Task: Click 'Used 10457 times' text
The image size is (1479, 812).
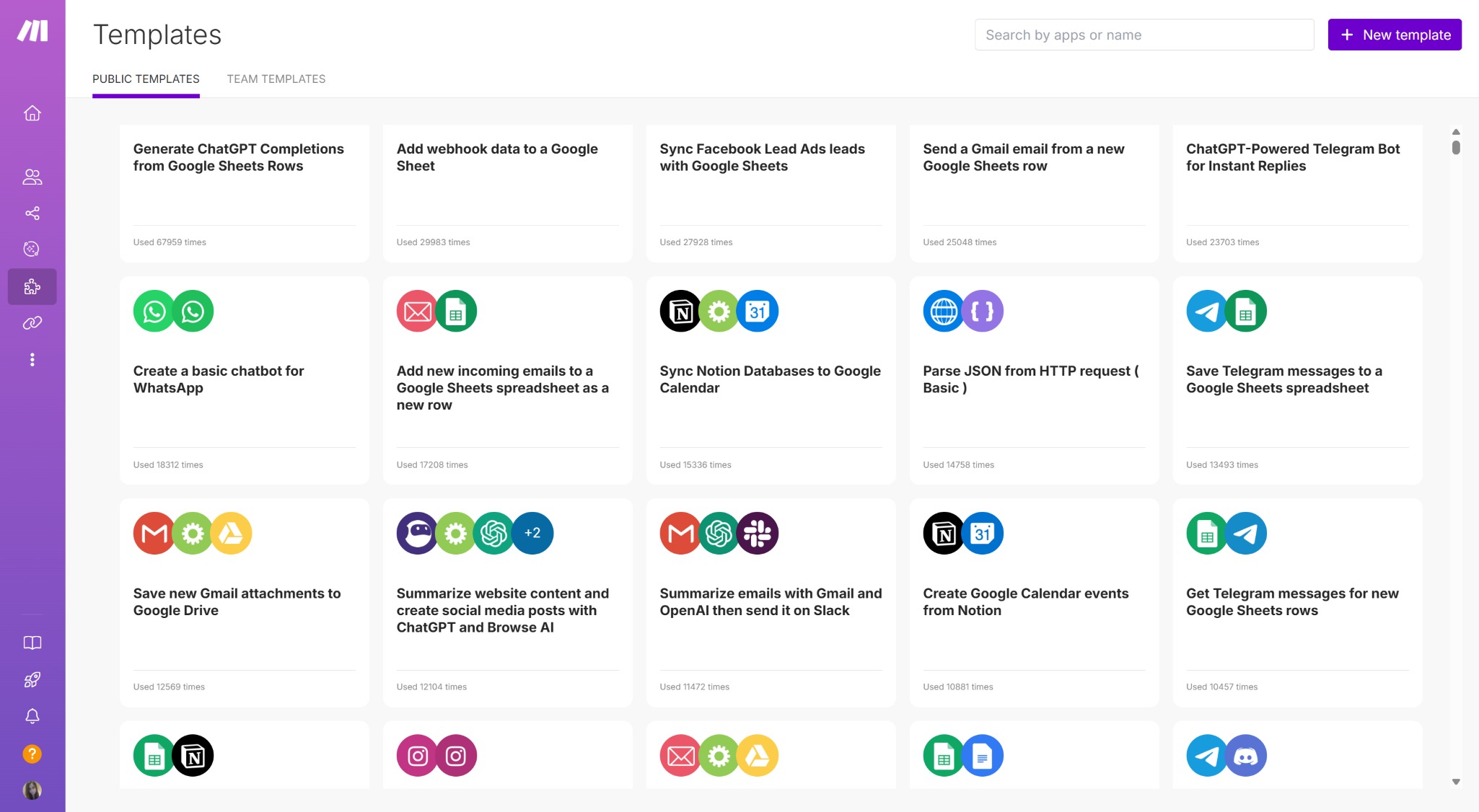Action: pyautogui.click(x=1222, y=687)
